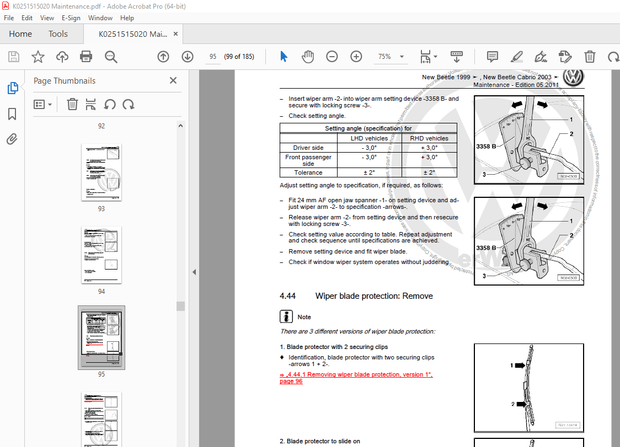
Task: Close the Page Thumbnails panel
Action: coord(173,81)
